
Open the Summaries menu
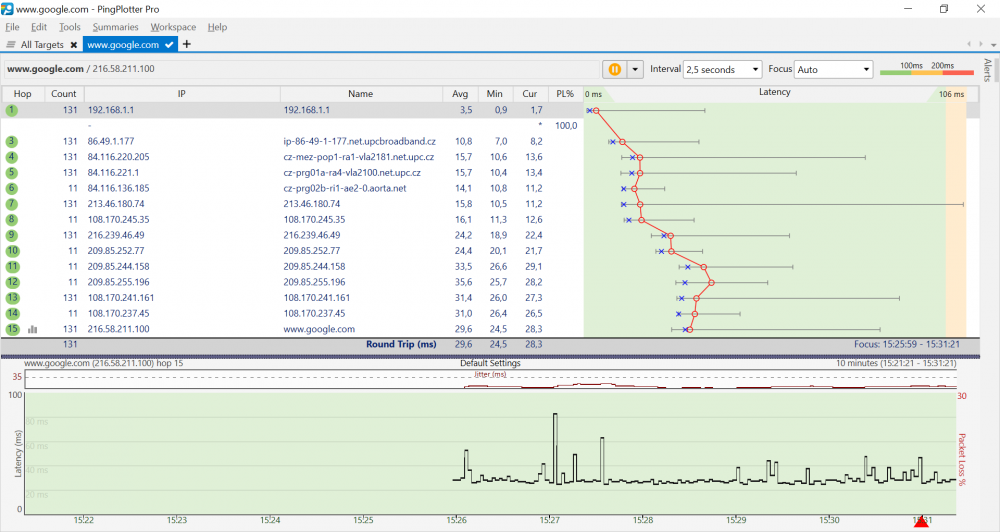pyautogui.click(x=115, y=27)
